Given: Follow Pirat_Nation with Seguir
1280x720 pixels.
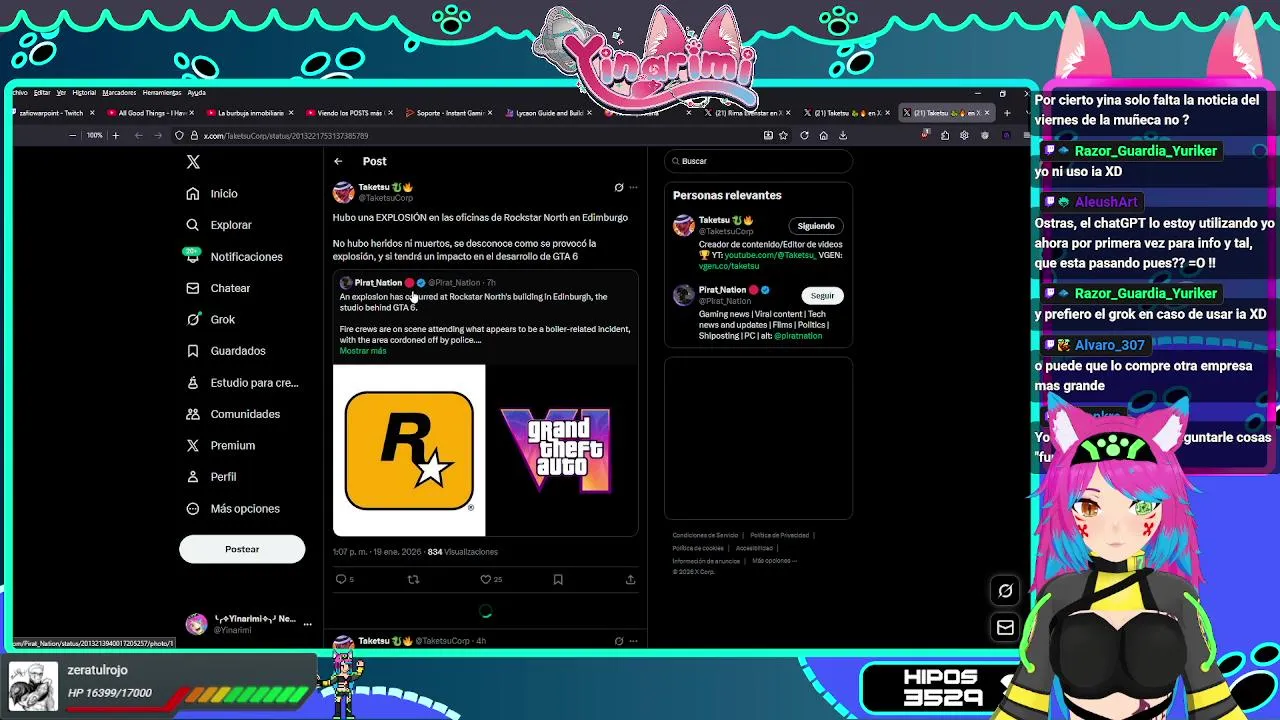Looking at the screenshot, I should click(822, 296).
